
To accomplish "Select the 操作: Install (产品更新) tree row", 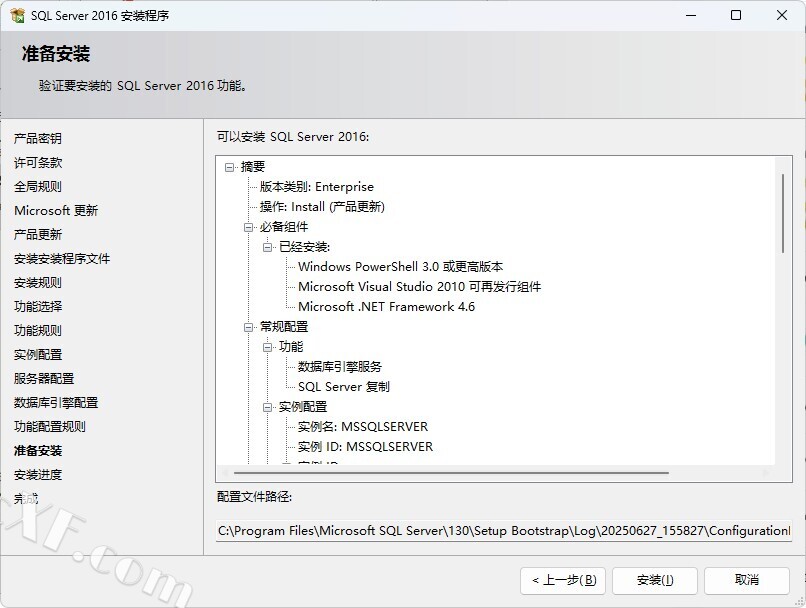I will (x=322, y=207).
